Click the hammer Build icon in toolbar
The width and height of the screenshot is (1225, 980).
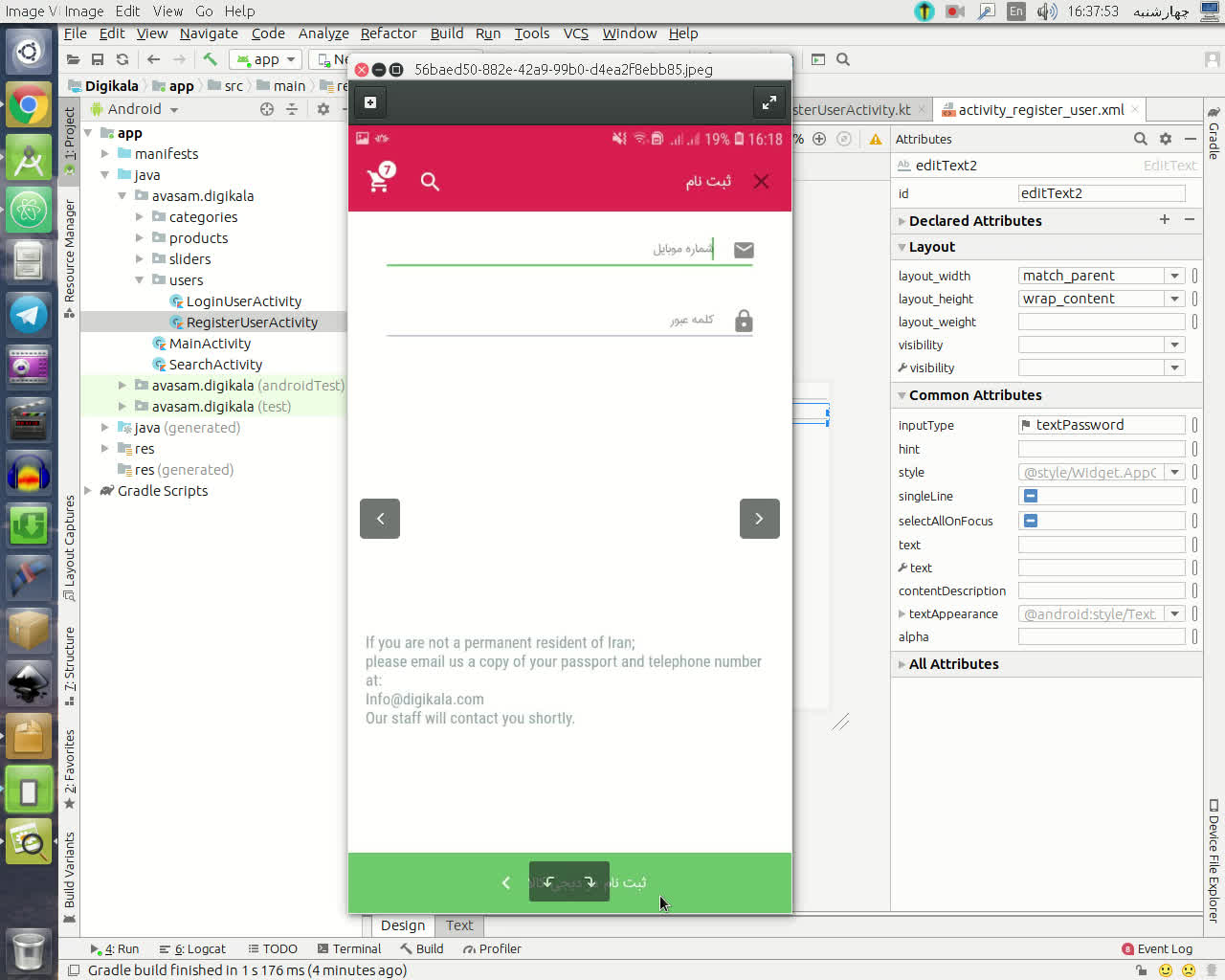(210, 59)
